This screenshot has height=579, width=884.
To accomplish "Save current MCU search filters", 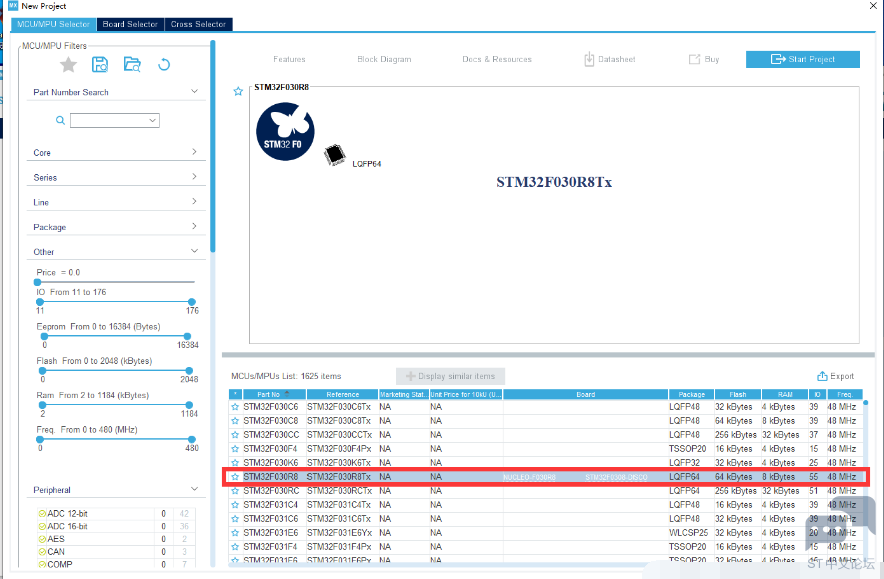I will (100, 64).
